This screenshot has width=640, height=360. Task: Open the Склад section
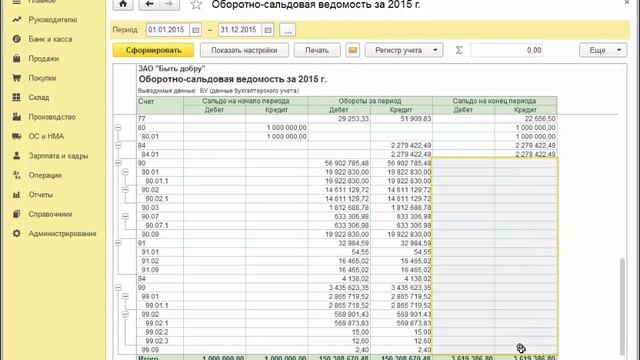[39, 98]
